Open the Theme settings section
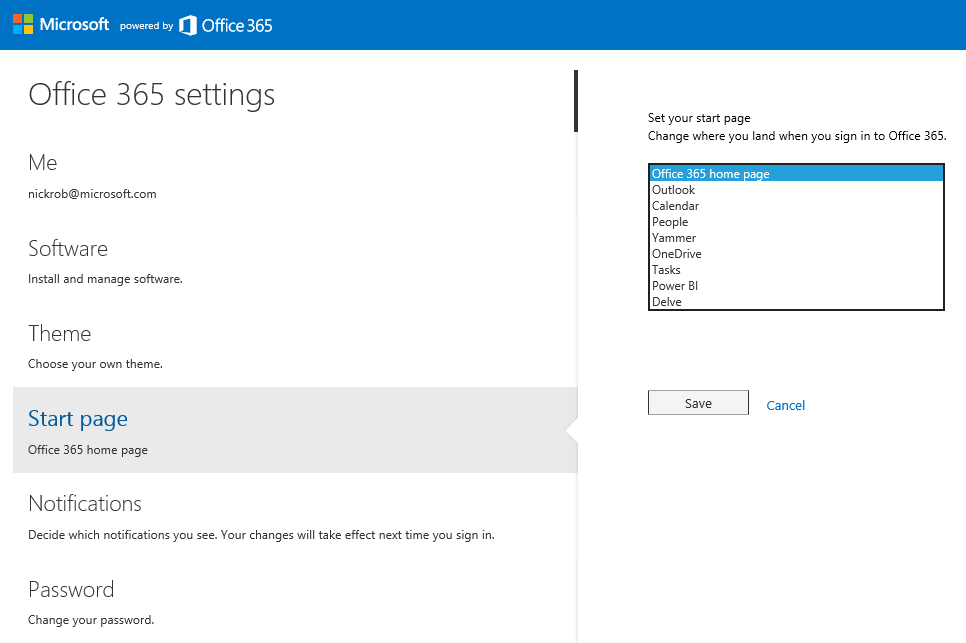Image resolution: width=966 pixels, height=643 pixels. click(x=60, y=333)
